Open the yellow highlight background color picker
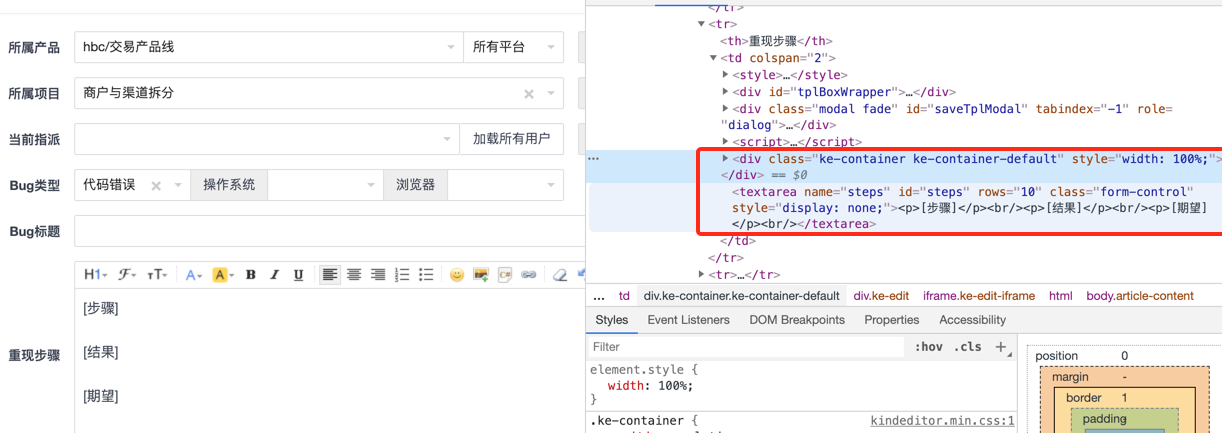Image resolution: width=1222 pixels, height=433 pixels. [x=223, y=275]
